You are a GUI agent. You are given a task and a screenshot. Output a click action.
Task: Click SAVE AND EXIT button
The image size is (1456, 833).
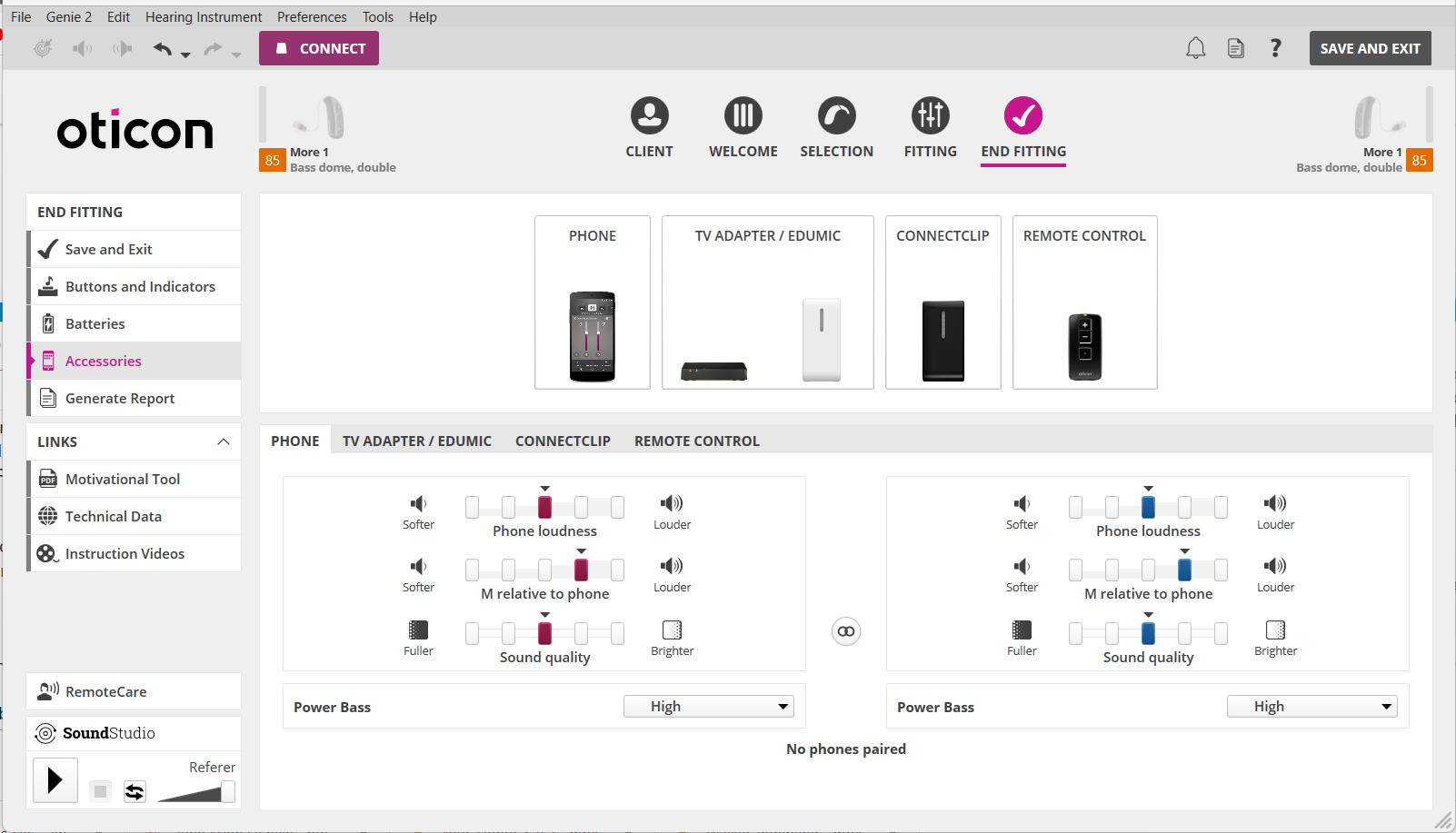[x=1370, y=48]
